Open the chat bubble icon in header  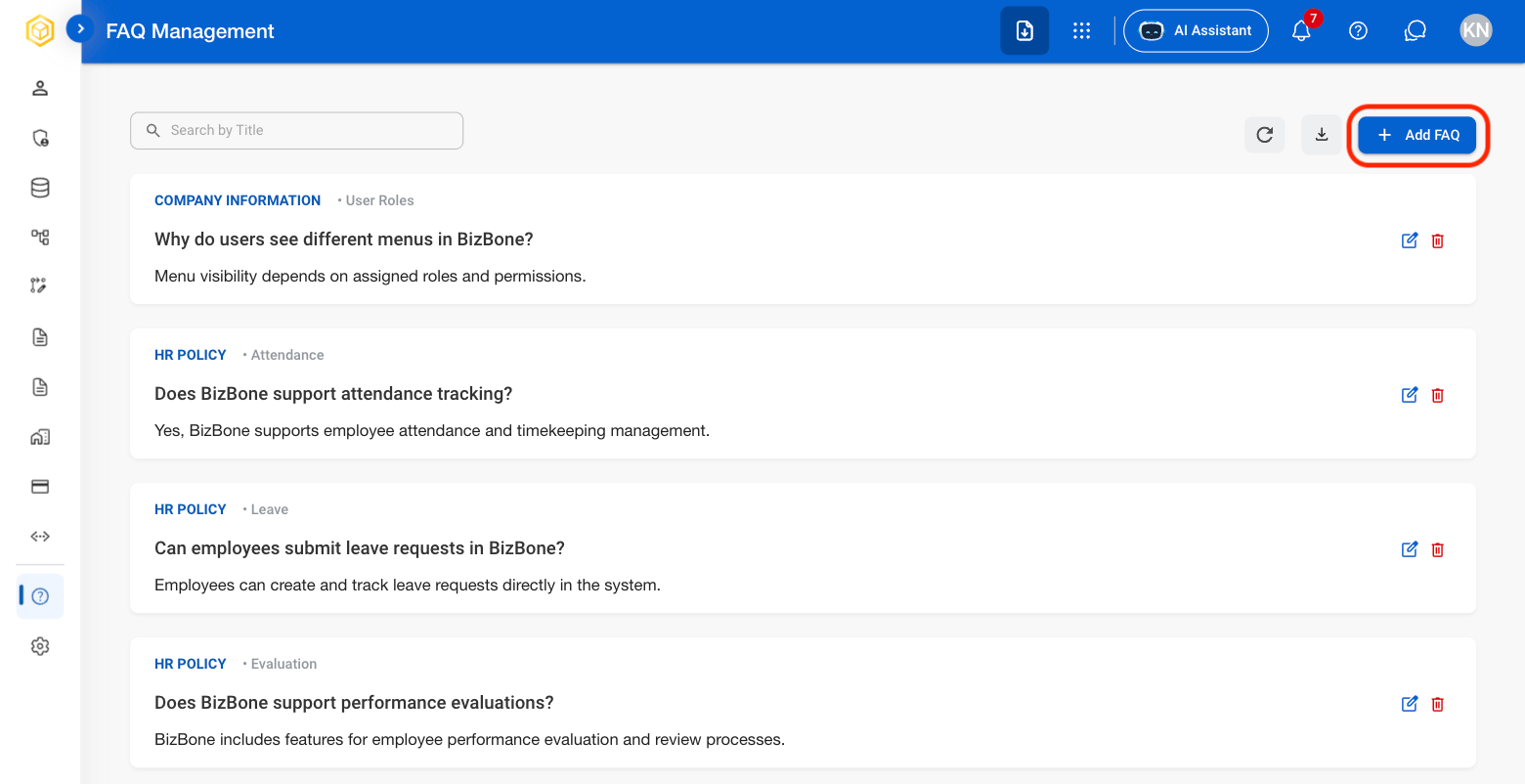pos(1415,30)
